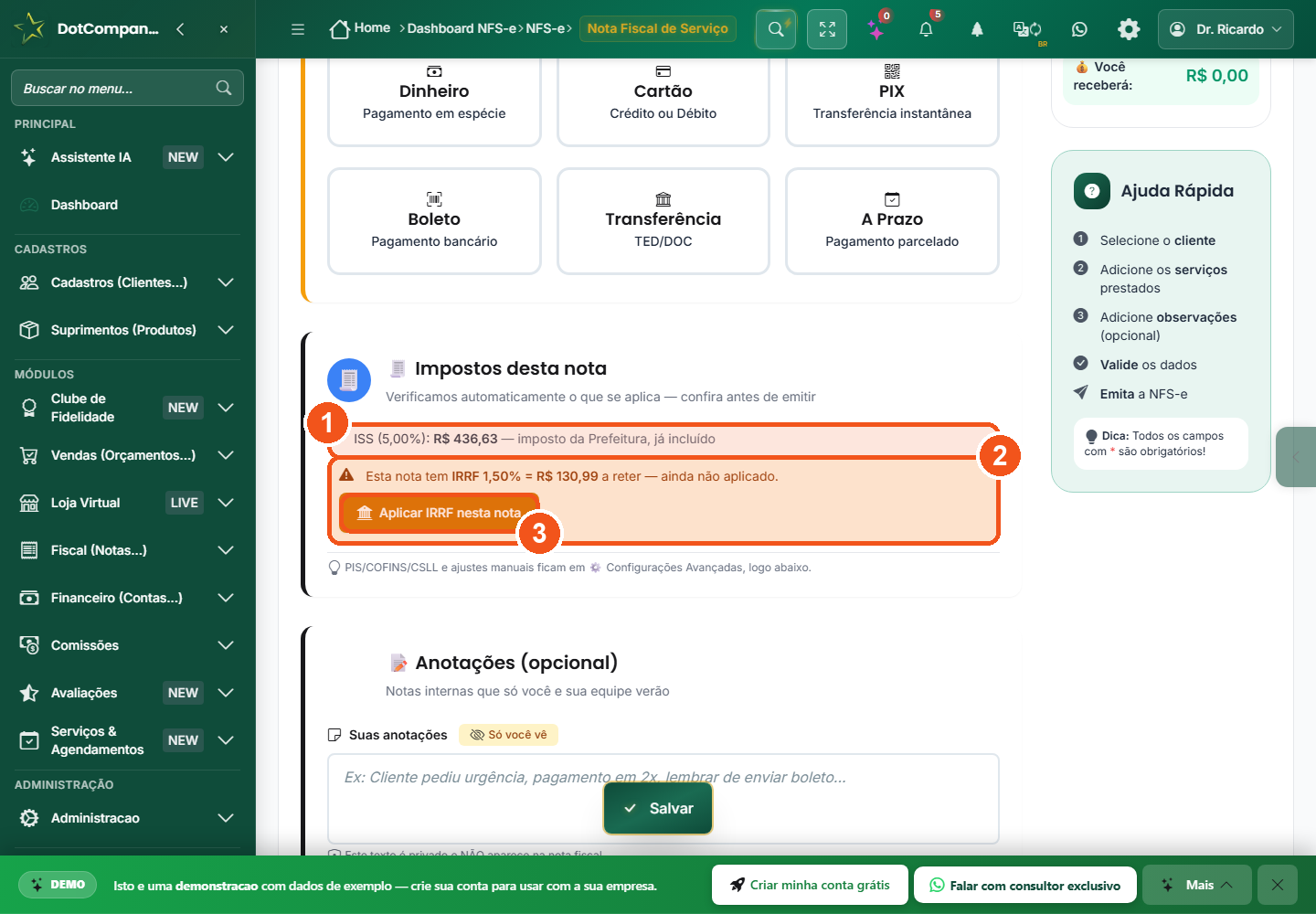Expand Vendas (Orçamentos...) menu
This screenshot has width=1316, height=914.
[x=226, y=455]
